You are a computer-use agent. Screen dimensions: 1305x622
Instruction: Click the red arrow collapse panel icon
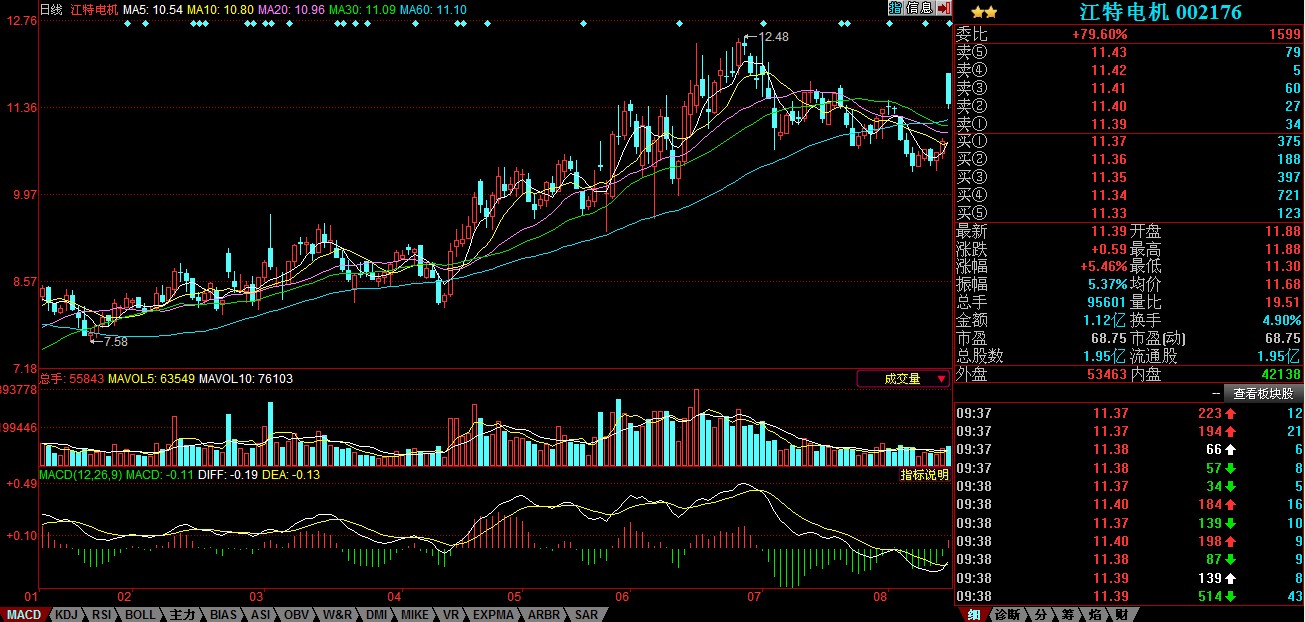(944, 8)
